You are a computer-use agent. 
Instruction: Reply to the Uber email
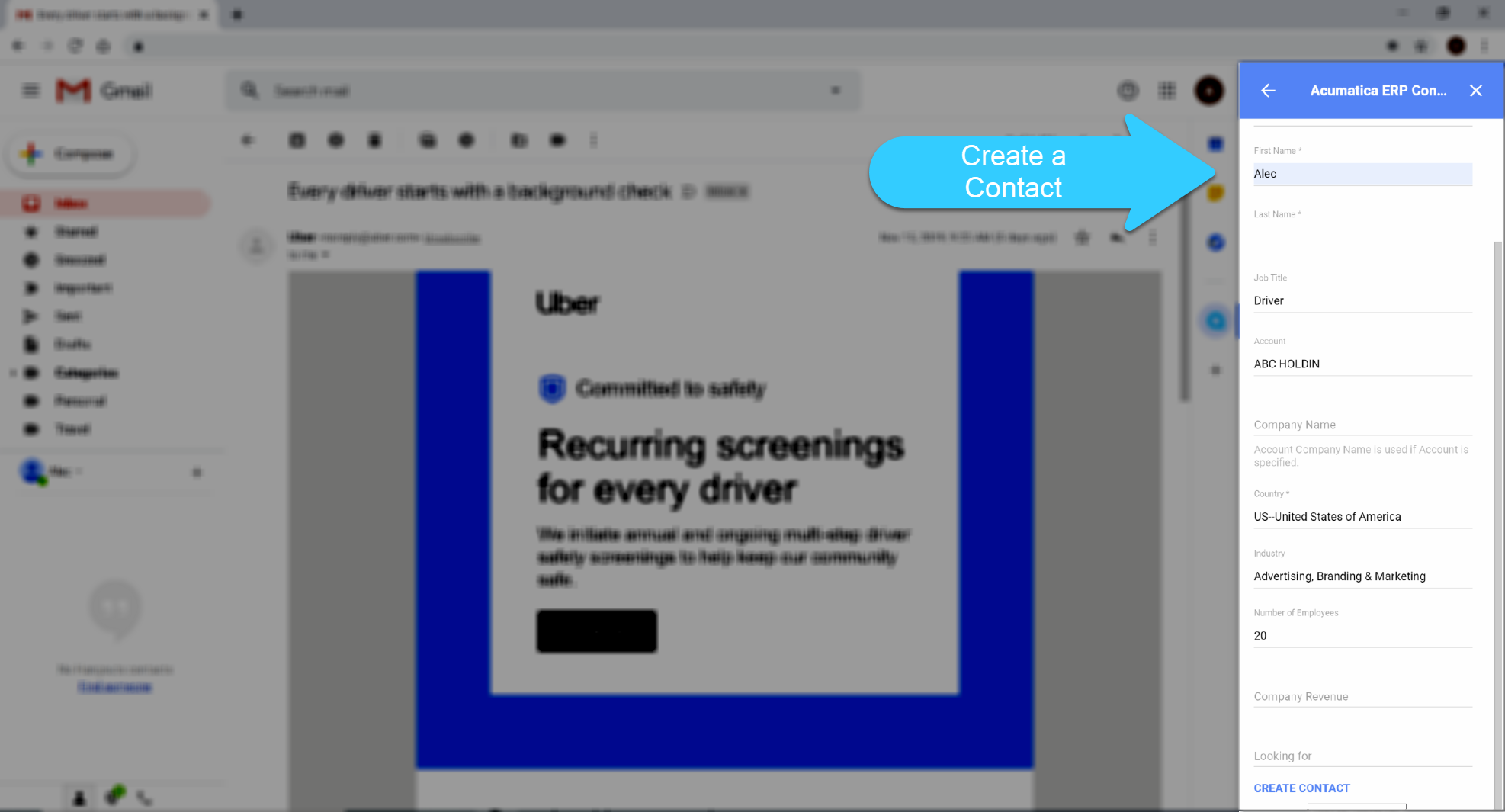pyautogui.click(x=1117, y=238)
